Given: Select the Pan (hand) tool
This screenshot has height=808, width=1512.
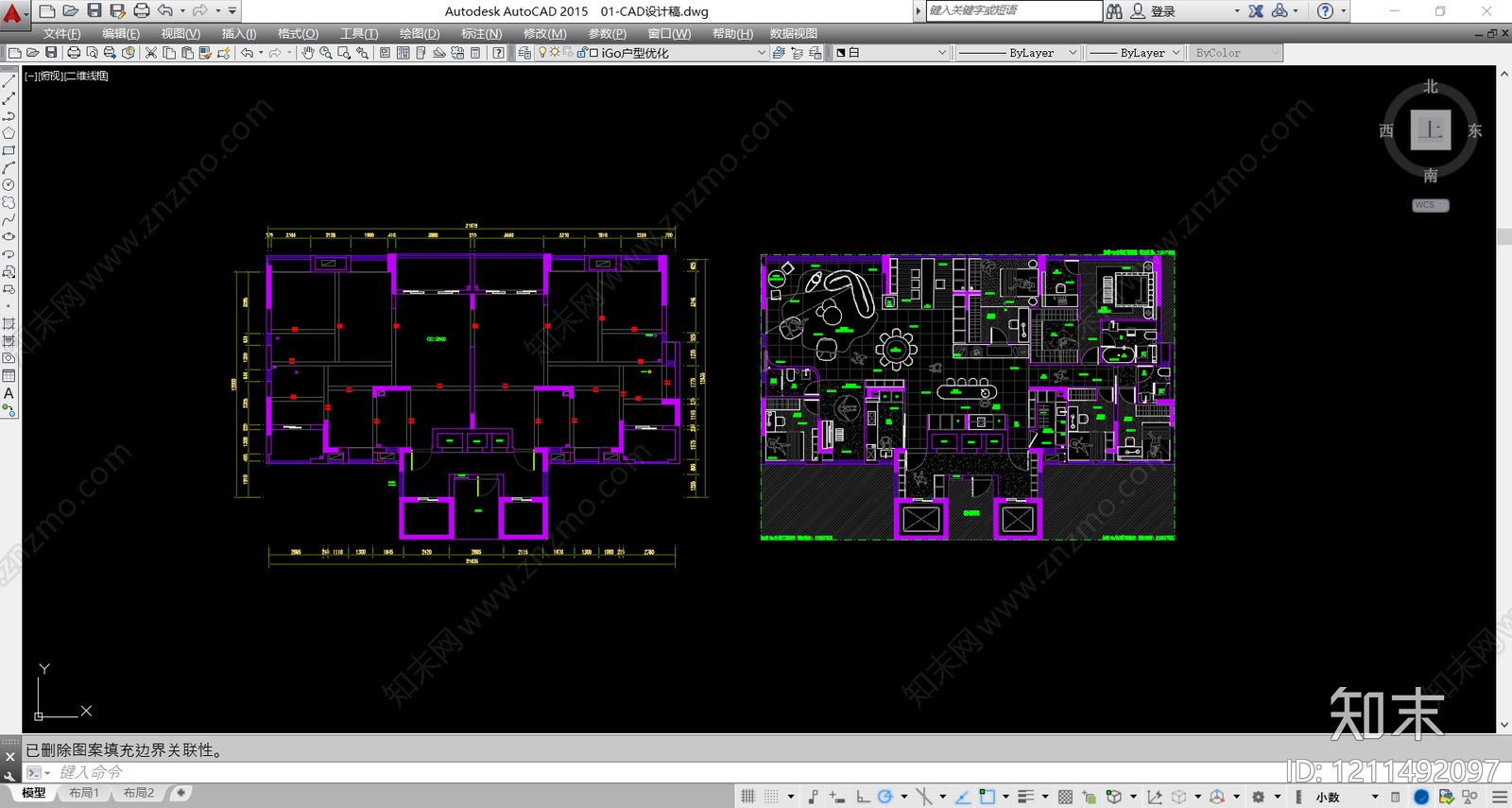Looking at the screenshot, I should click(307, 53).
